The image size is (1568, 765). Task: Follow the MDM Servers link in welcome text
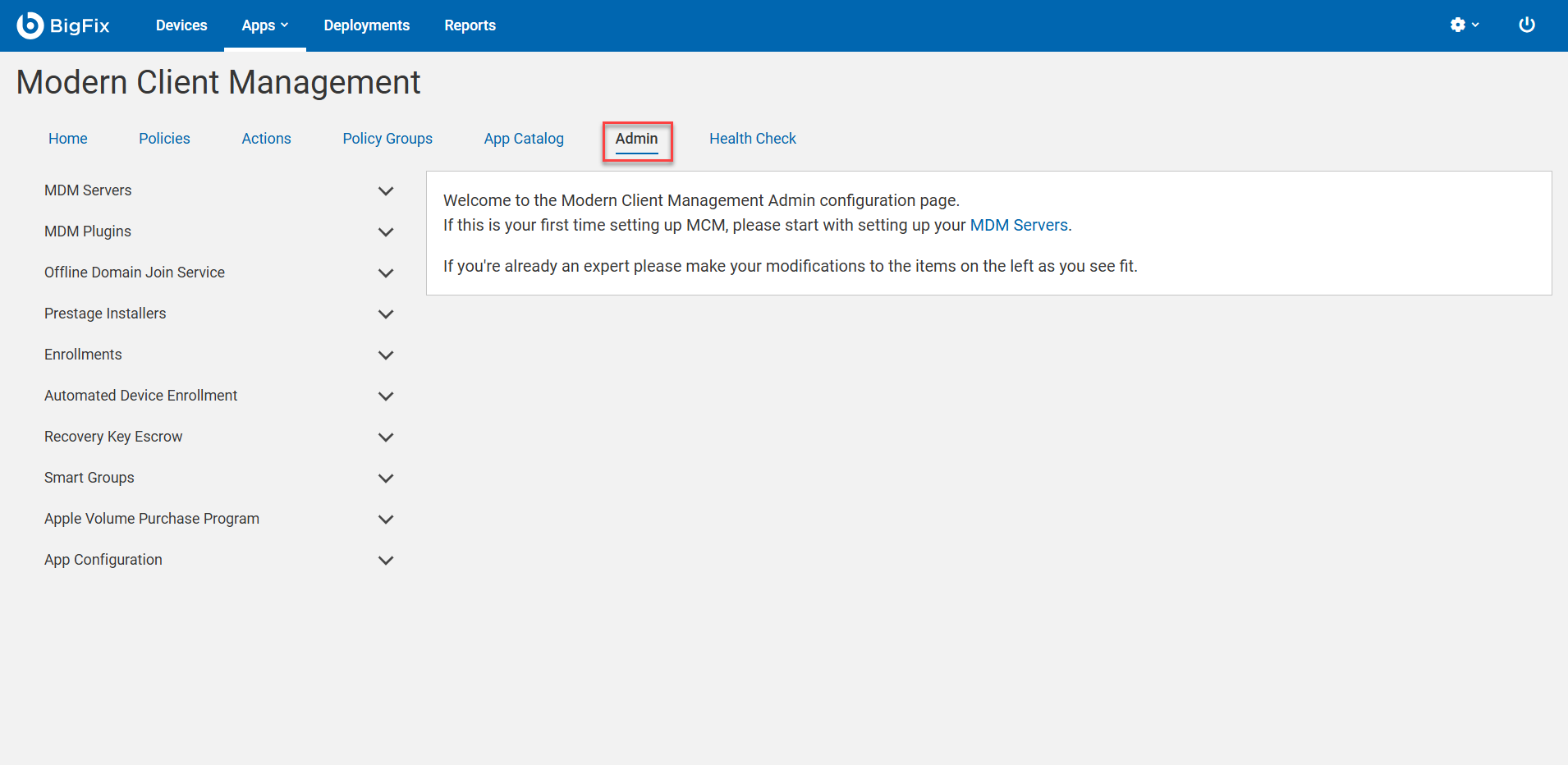click(1019, 225)
